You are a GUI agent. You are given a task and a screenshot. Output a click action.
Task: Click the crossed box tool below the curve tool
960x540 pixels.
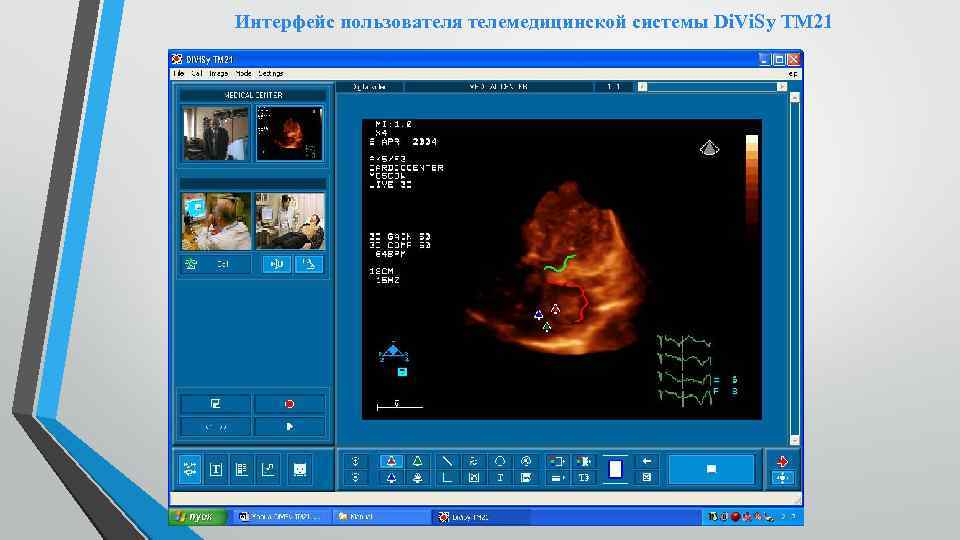(x=473, y=478)
